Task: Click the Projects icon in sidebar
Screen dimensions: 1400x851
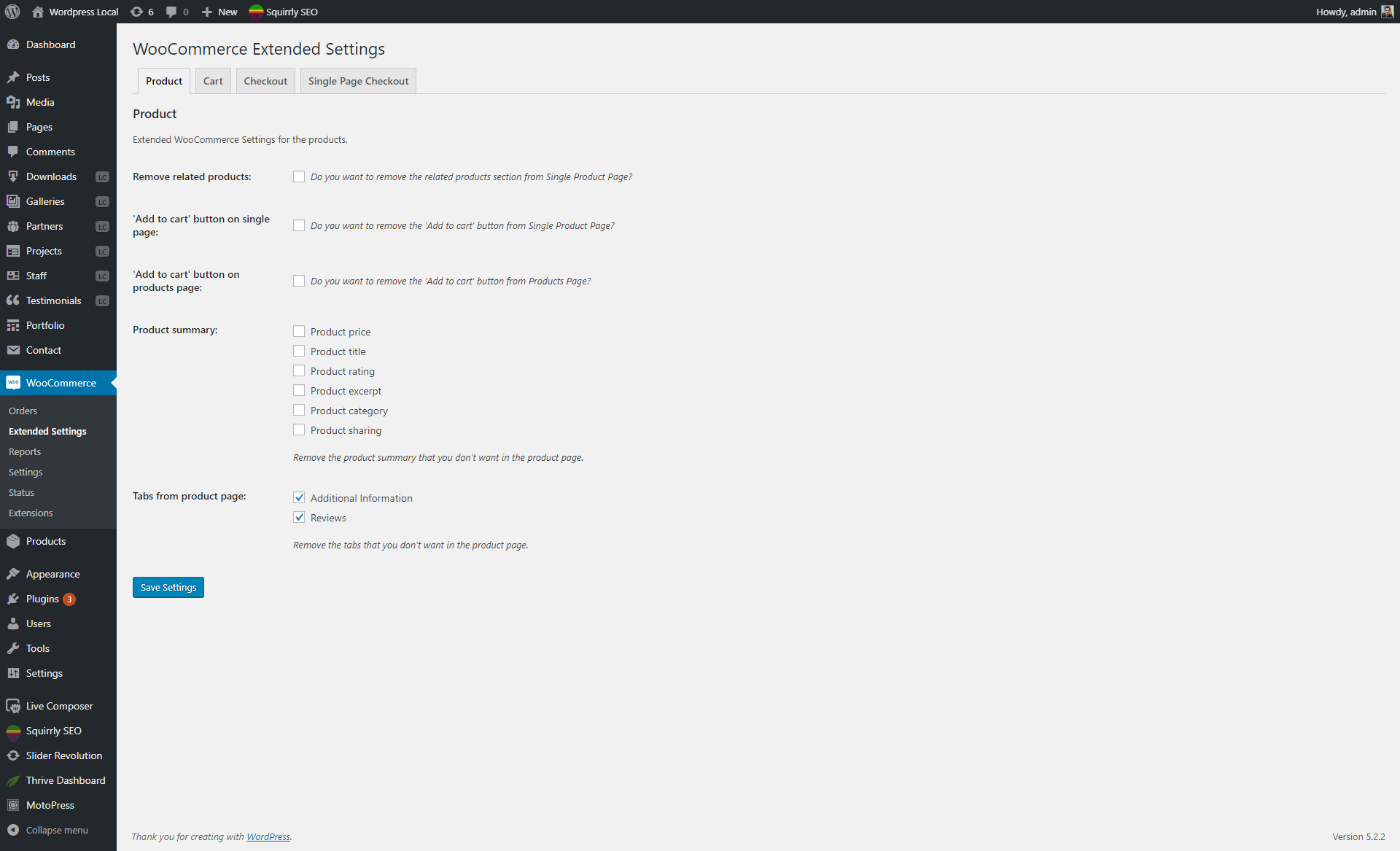Action: 13,251
